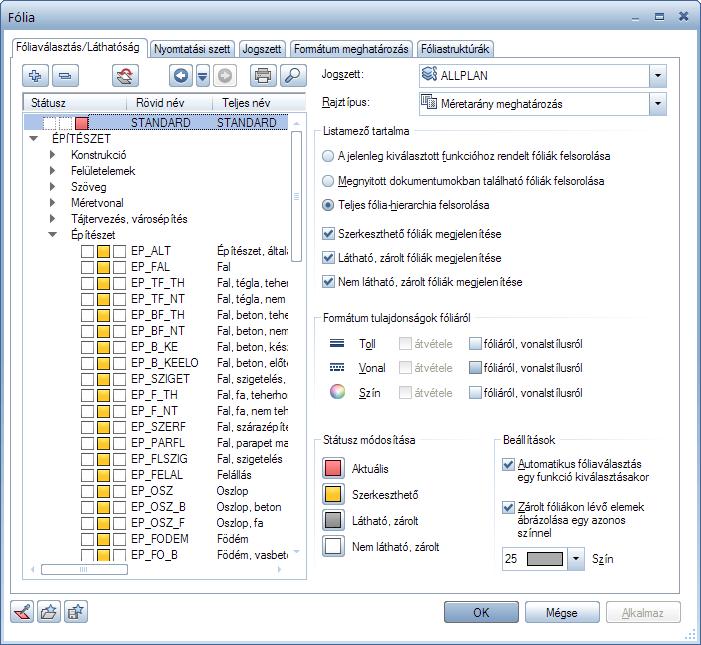
Task: Open the Jogszett ALLPLAN dropdown
Action: tap(658, 76)
